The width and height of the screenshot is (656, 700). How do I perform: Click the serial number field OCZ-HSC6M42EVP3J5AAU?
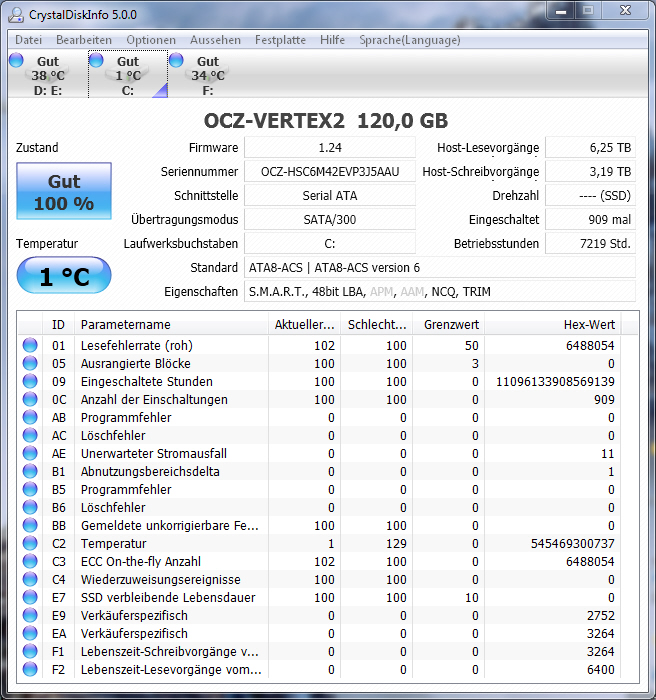(x=330, y=171)
